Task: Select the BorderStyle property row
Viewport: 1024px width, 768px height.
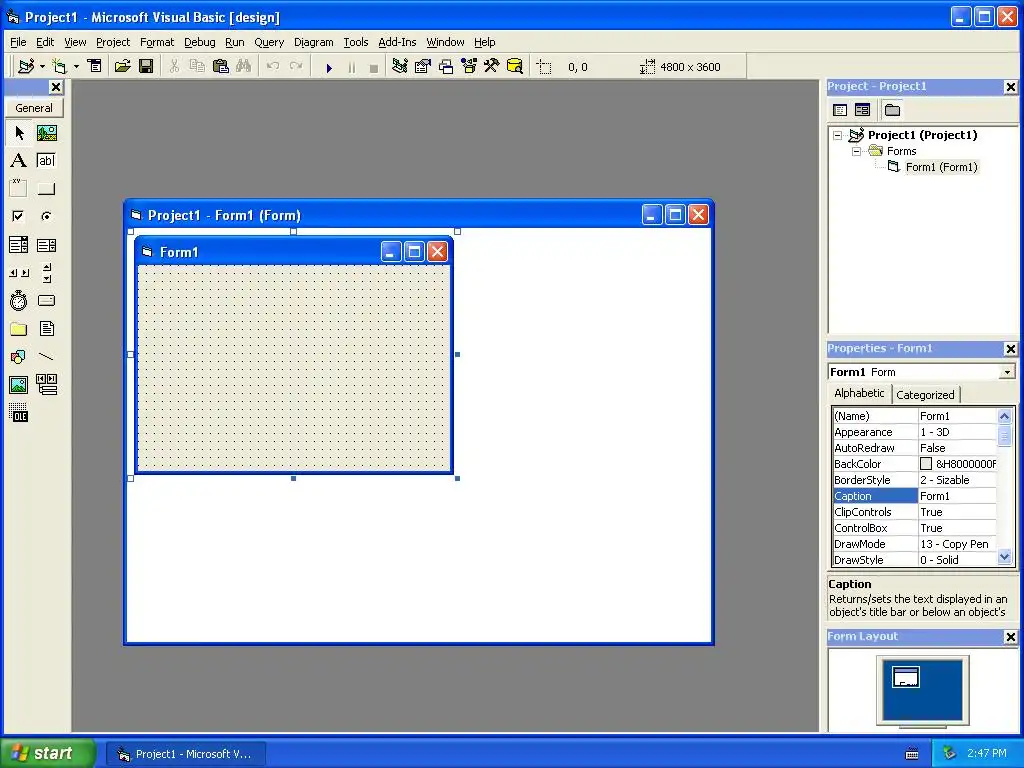Action: pyautogui.click(x=915, y=480)
